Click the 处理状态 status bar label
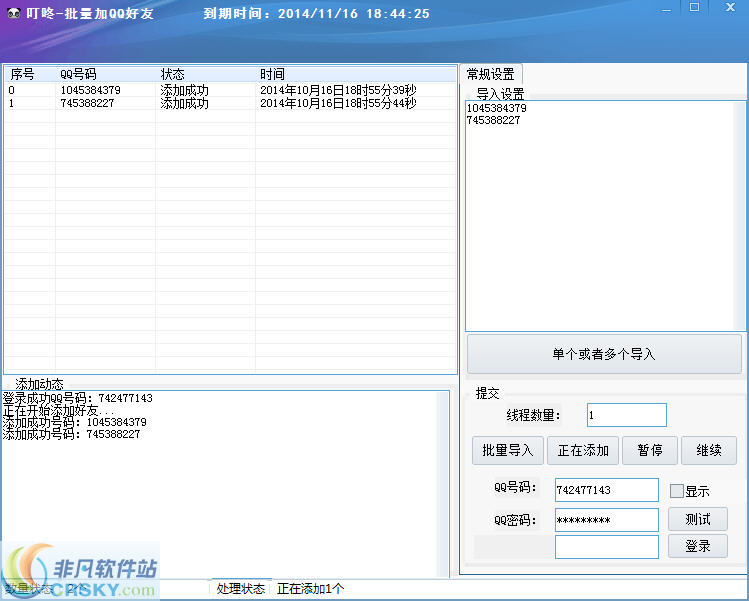 [240, 589]
